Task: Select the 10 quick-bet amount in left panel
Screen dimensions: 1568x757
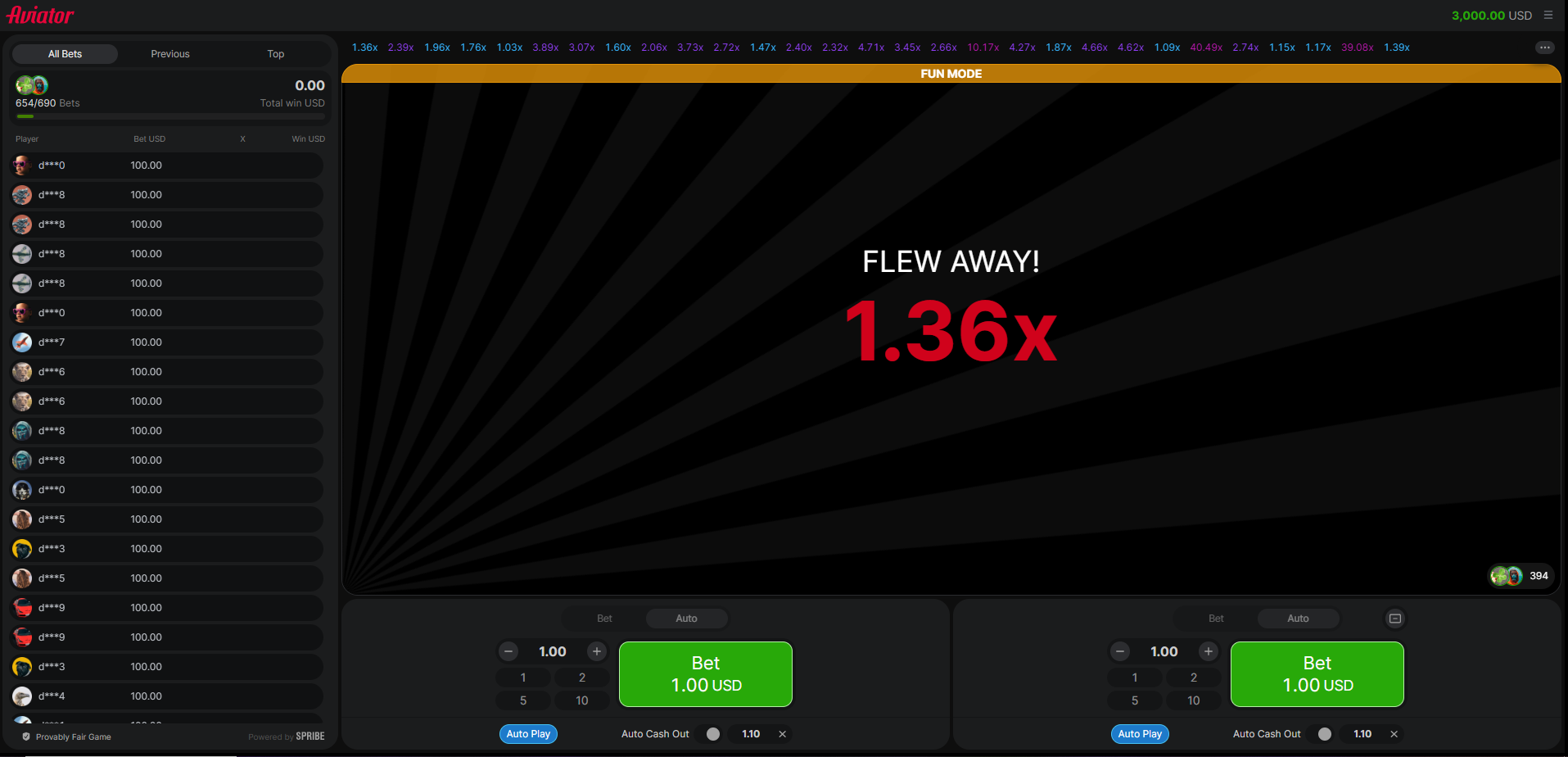Action: pos(581,700)
